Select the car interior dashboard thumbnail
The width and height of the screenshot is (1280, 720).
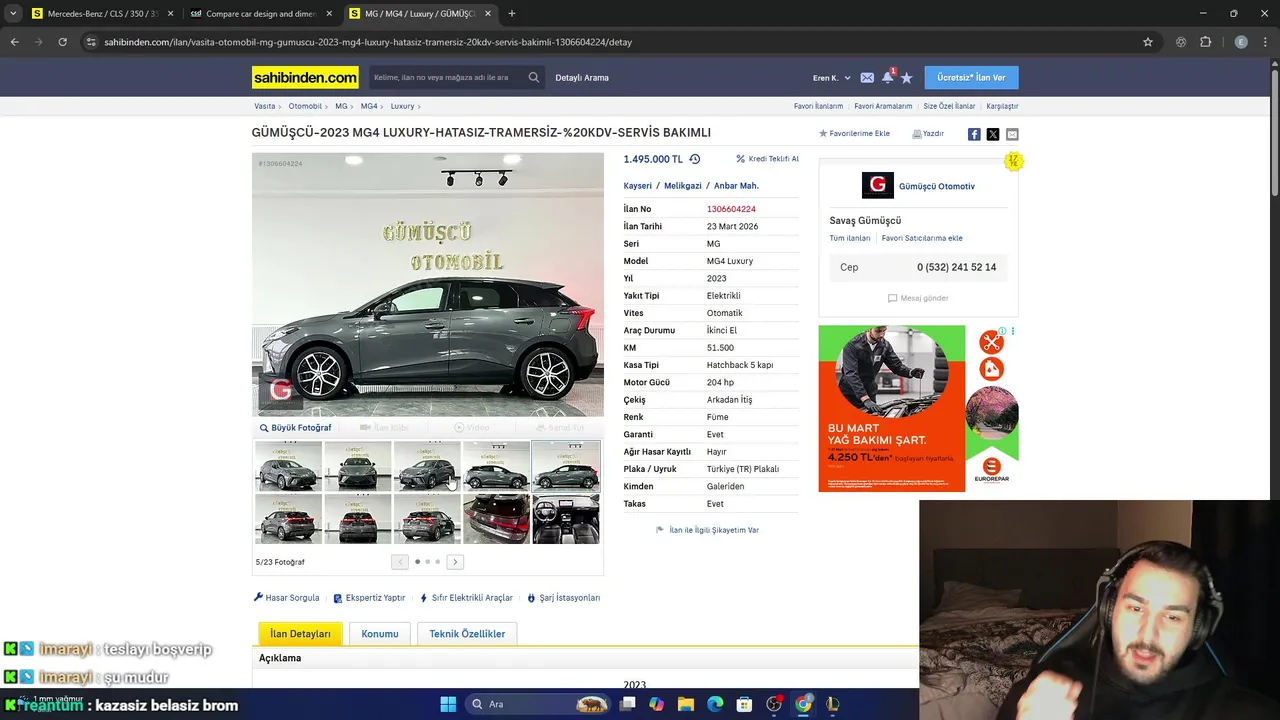click(x=566, y=519)
